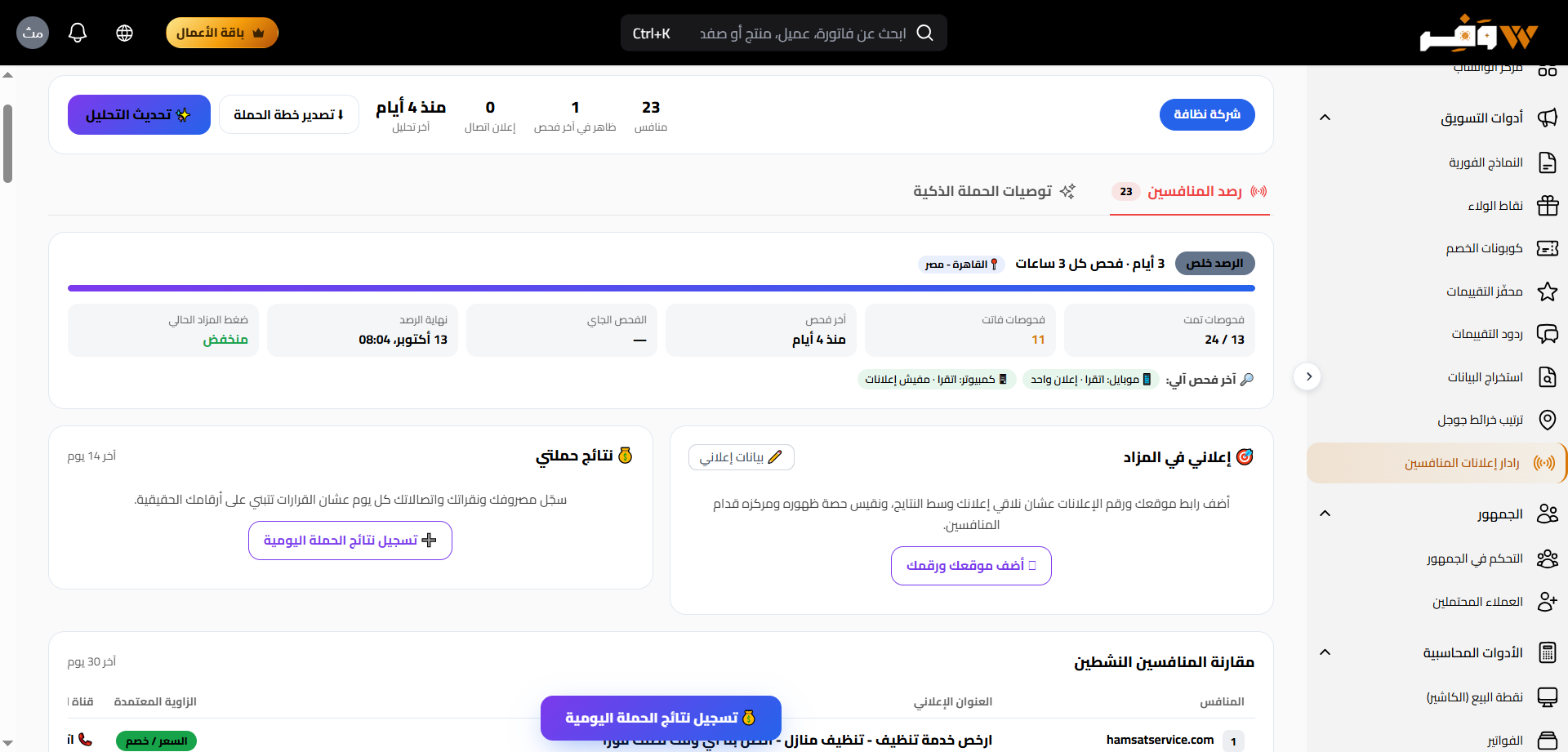Click the فحوصات فاتت 11 card

960,330
